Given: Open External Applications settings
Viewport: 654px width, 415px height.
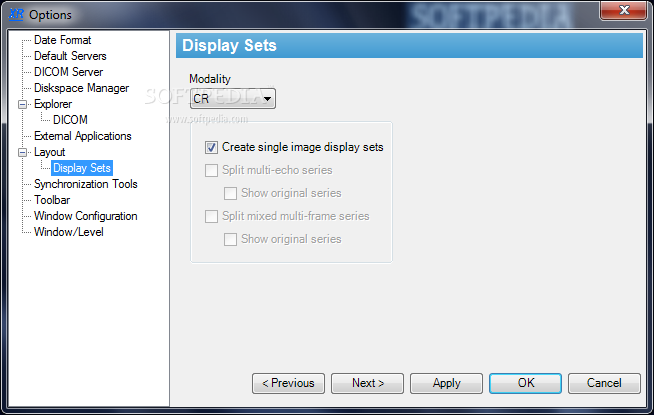Looking at the screenshot, I should pyautogui.click(x=83, y=136).
